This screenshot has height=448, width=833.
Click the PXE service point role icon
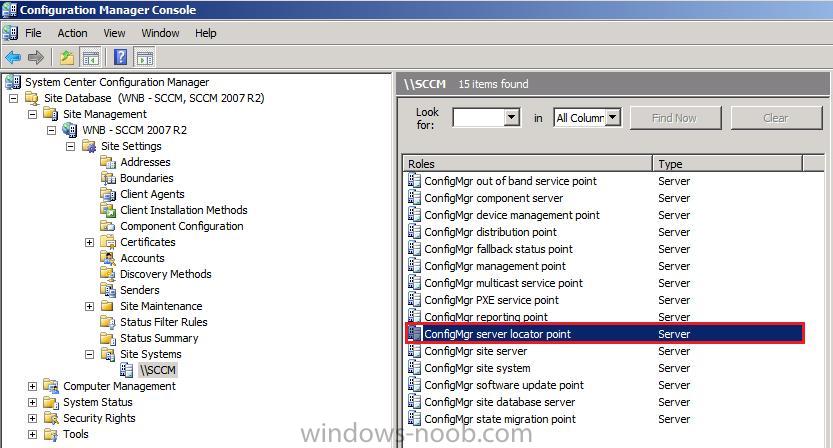click(414, 300)
